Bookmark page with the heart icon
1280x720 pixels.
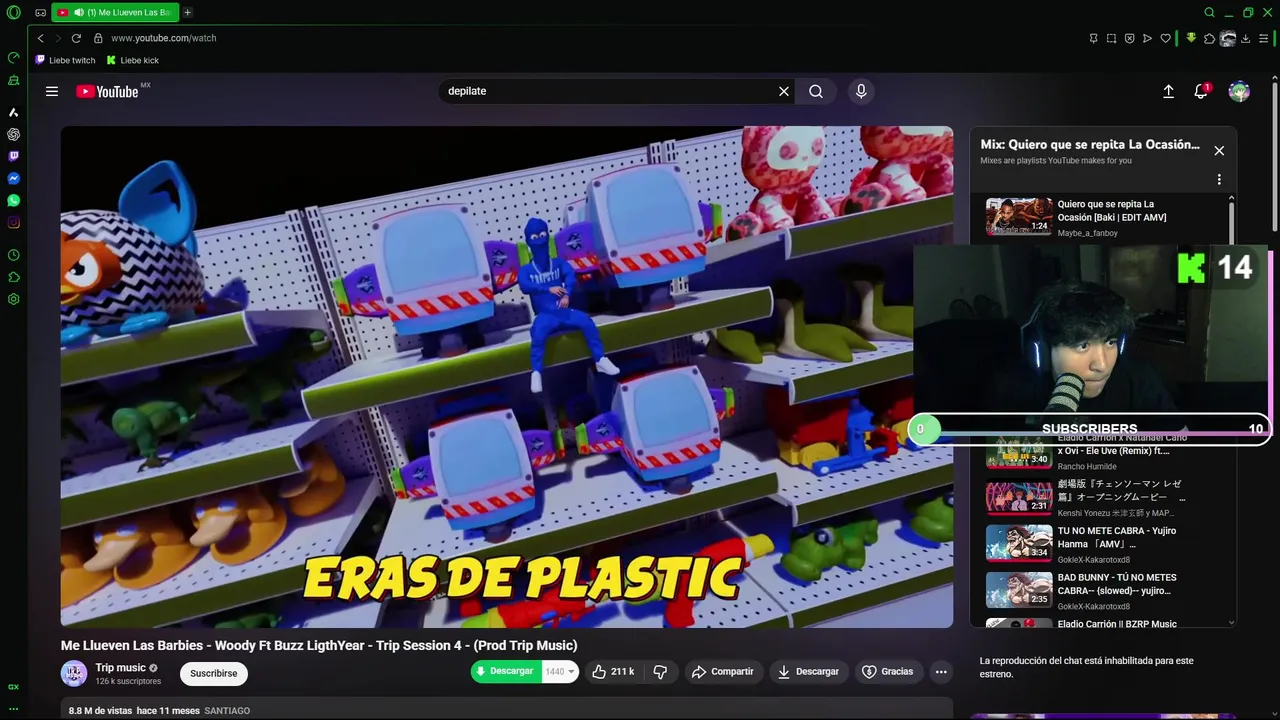(1165, 38)
